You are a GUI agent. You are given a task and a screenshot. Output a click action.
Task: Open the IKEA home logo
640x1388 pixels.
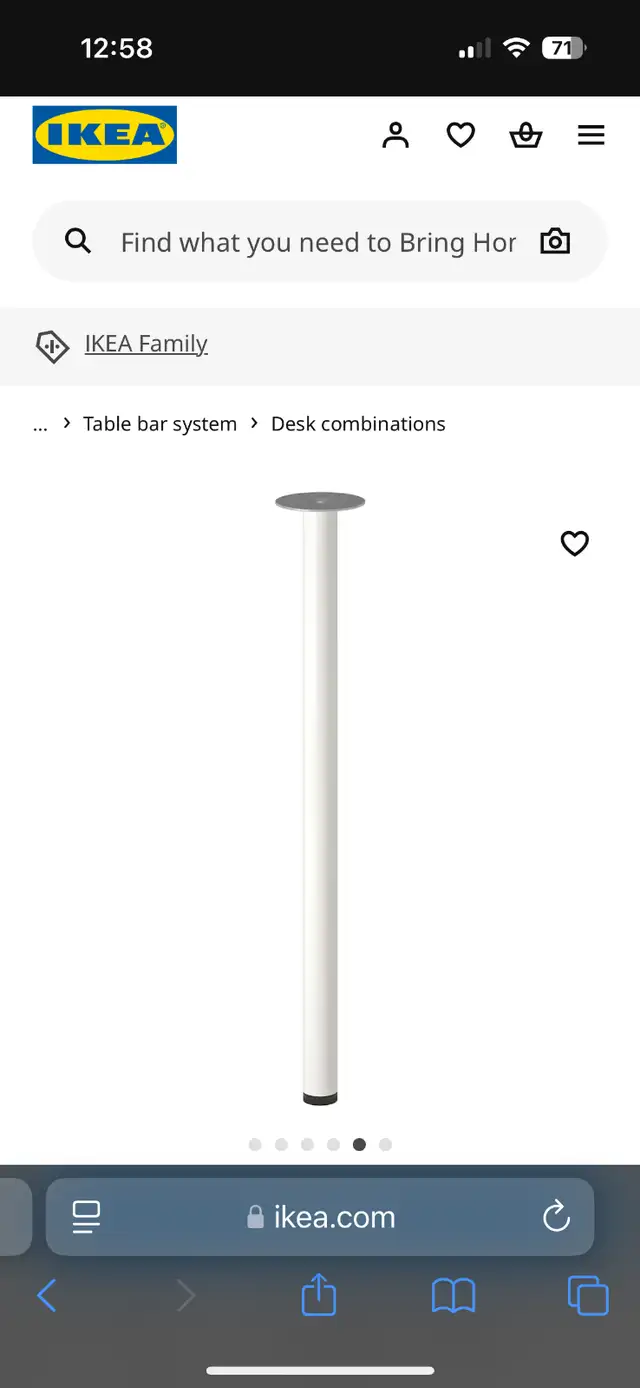pyautogui.click(x=105, y=134)
